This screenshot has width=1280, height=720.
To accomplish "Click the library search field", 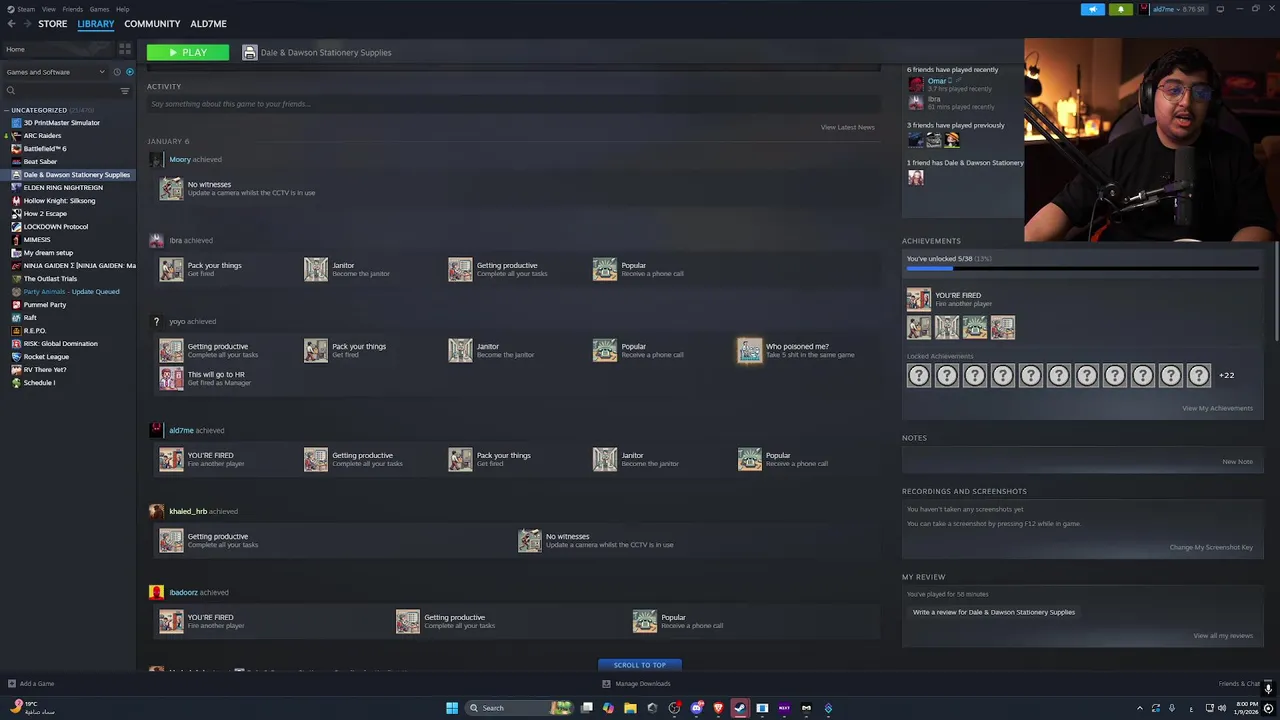I will pyautogui.click(x=62, y=91).
